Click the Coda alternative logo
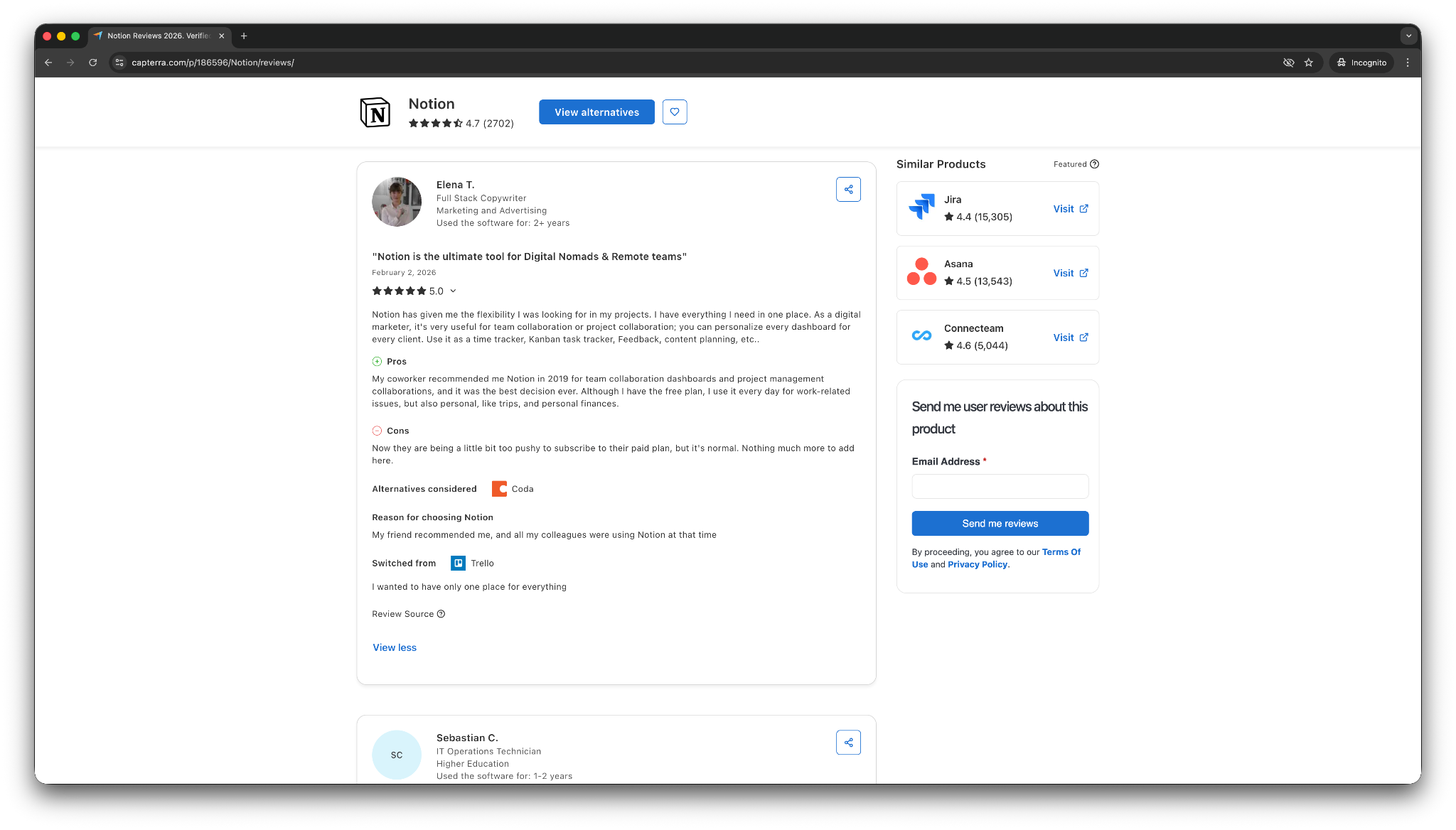The image size is (1456, 830). (x=499, y=489)
